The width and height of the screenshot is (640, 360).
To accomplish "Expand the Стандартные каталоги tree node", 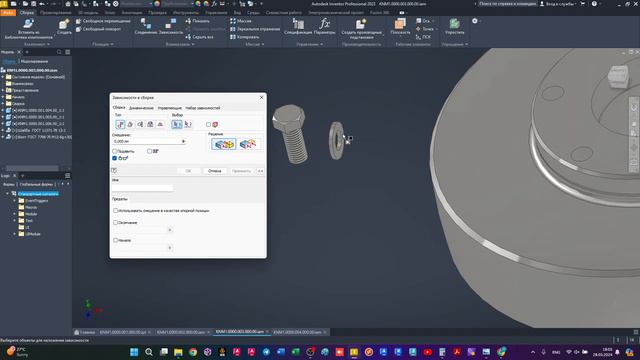I will pyautogui.click(x=7, y=193).
